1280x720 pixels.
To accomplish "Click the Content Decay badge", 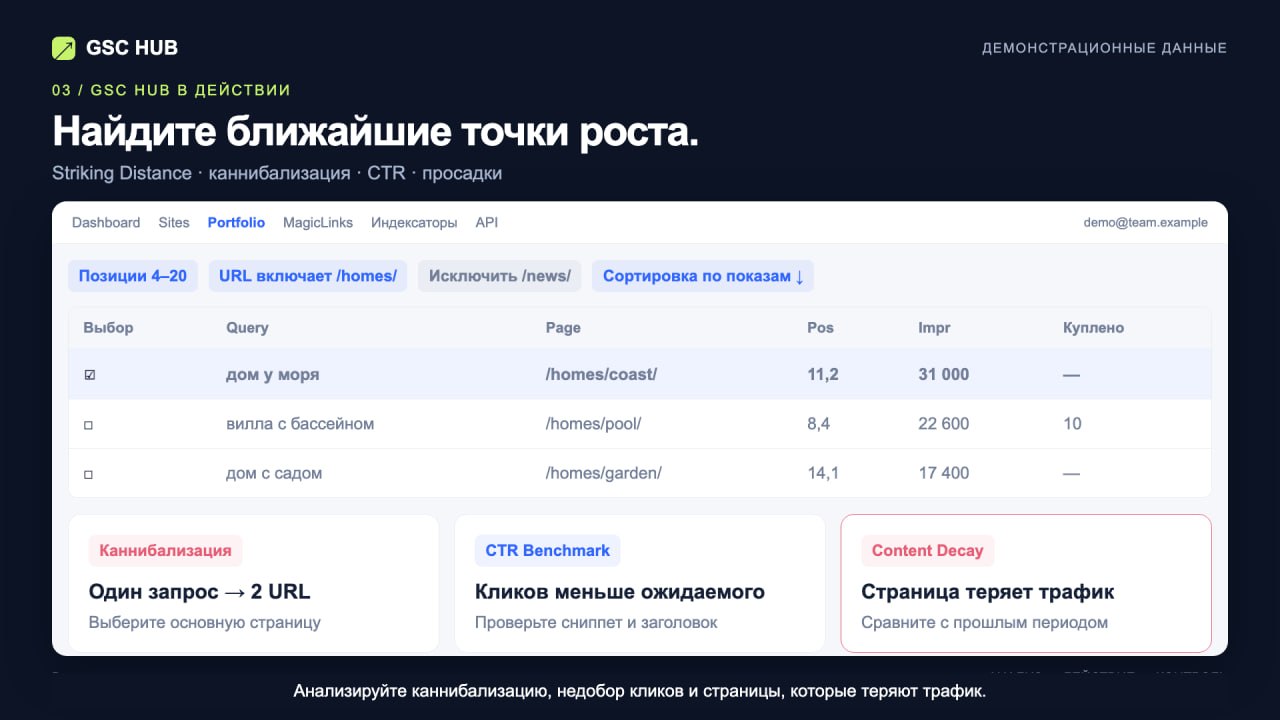I will 928,550.
